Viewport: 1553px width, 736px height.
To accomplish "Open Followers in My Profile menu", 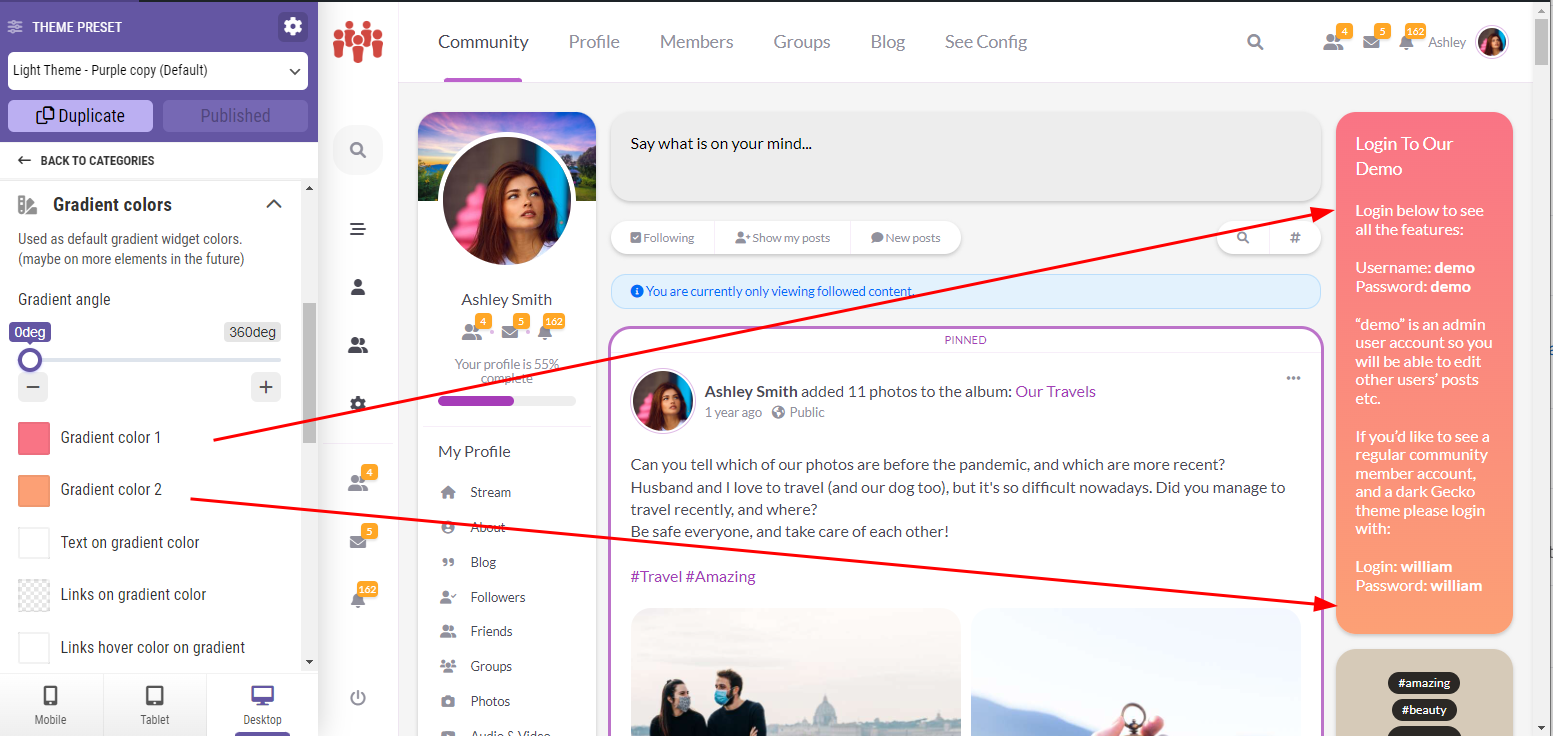I will (498, 597).
